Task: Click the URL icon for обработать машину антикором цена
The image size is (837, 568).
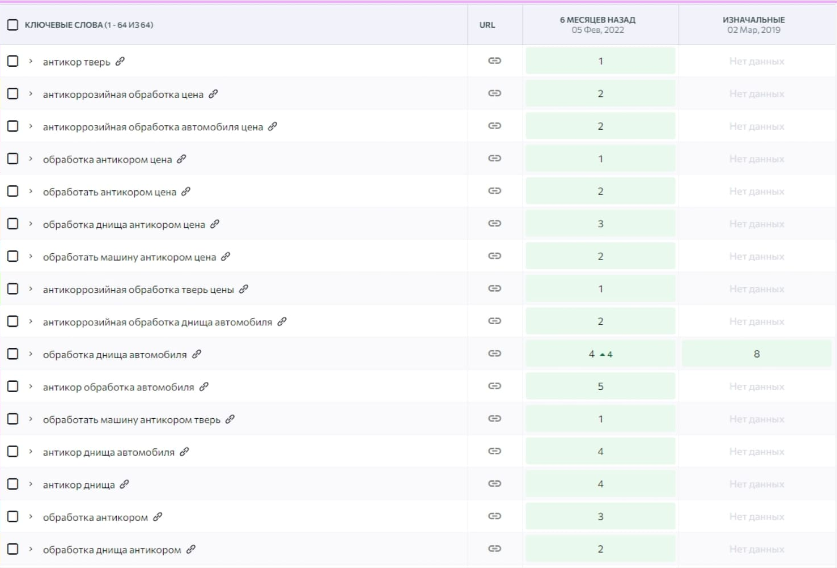Action: click(494, 256)
